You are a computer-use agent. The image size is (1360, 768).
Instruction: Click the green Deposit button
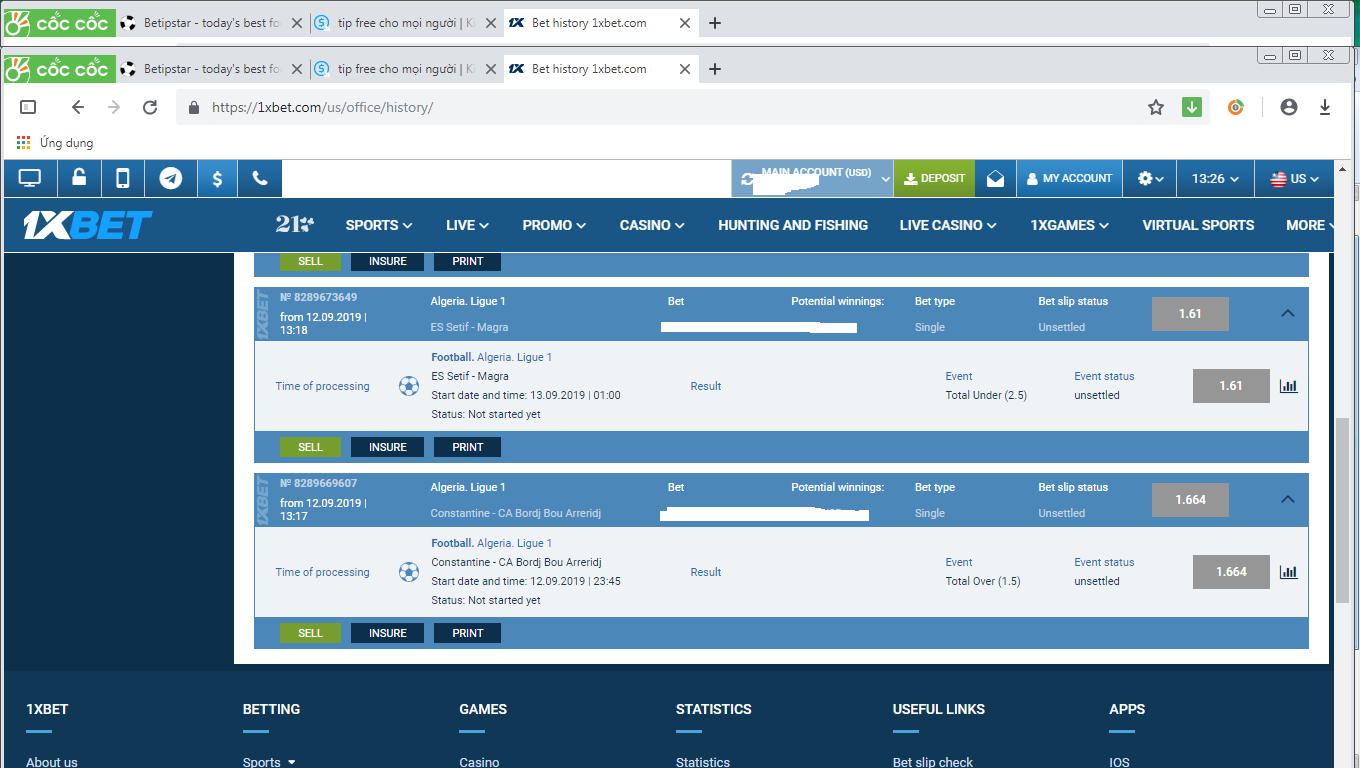tap(934, 179)
